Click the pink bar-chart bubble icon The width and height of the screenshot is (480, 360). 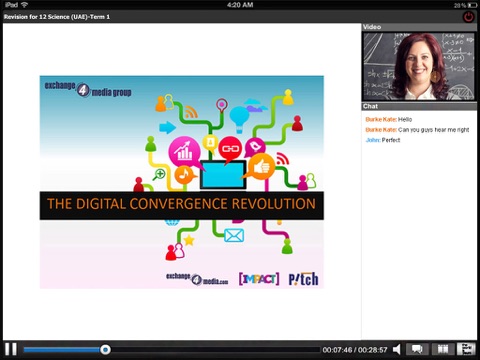pos(184,152)
